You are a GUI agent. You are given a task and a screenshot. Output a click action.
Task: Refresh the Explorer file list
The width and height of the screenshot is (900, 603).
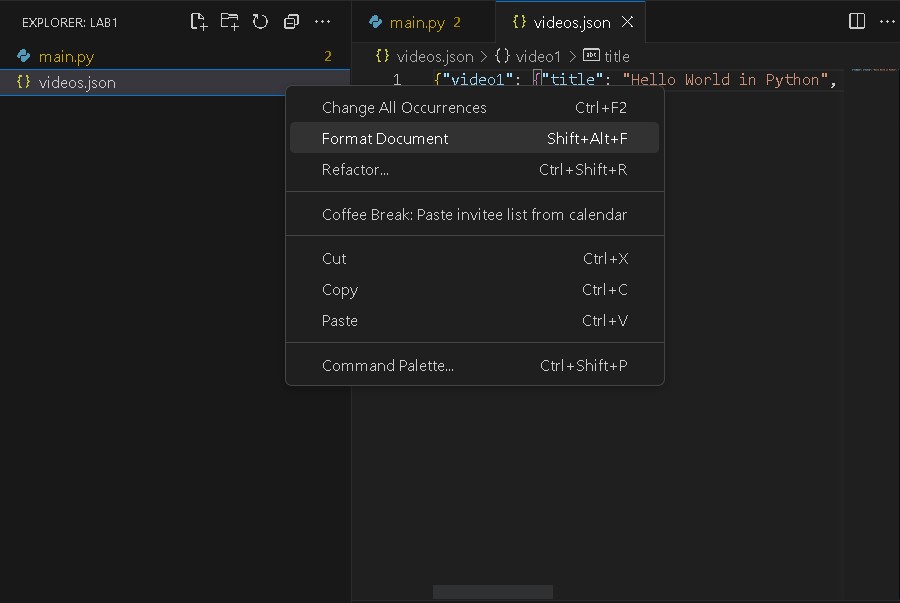pos(260,21)
